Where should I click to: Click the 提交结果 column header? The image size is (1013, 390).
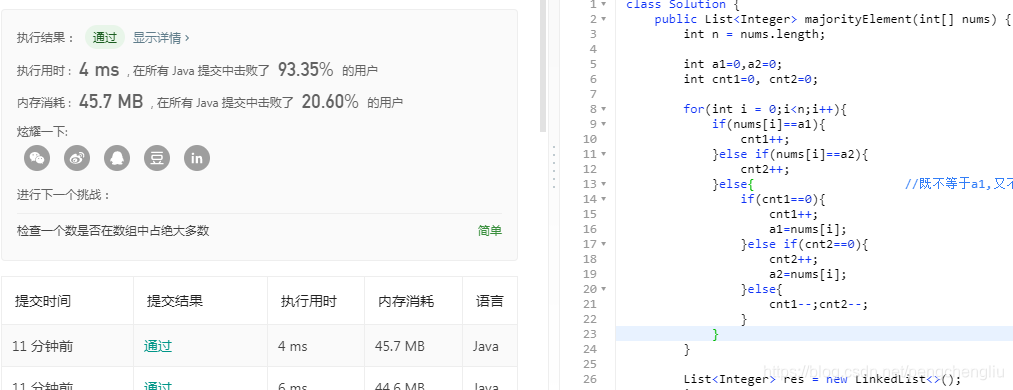[175, 301]
